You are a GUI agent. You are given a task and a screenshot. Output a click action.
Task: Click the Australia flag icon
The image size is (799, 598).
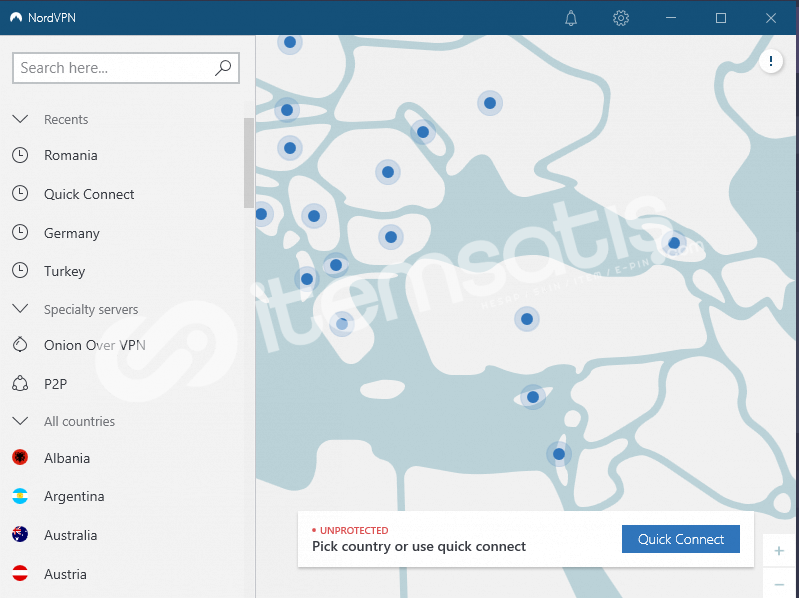(20, 534)
